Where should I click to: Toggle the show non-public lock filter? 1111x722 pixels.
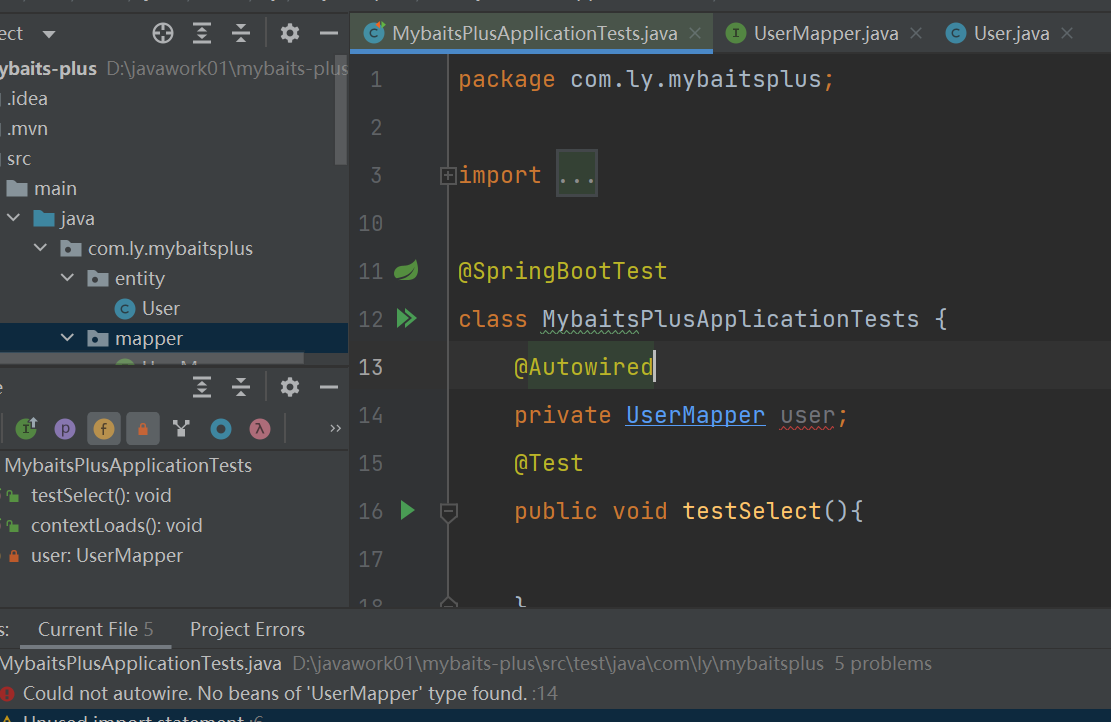pyautogui.click(x=142, y=429)
